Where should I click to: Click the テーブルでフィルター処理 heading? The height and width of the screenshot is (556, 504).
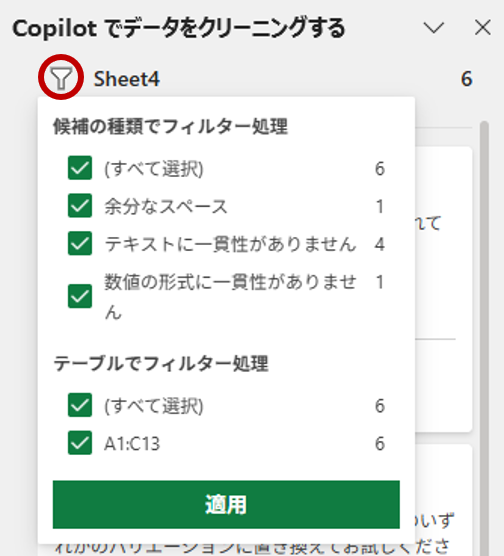click(x=161, y=364)
